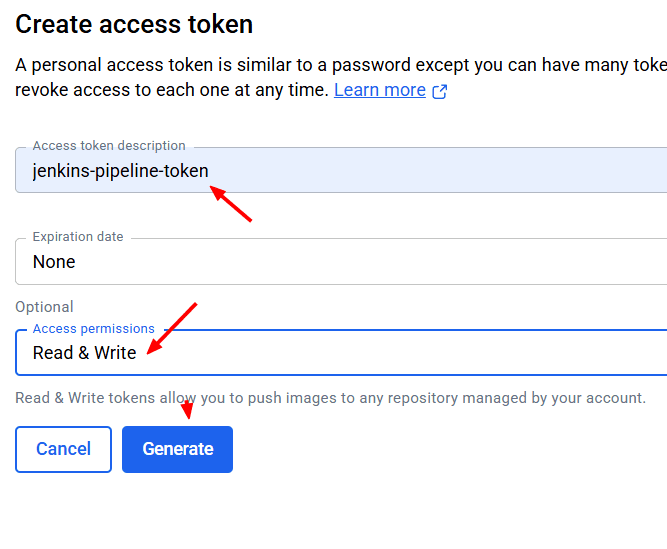
Task: Expand the Access permissions dropdown
Action: pos(341,353)
